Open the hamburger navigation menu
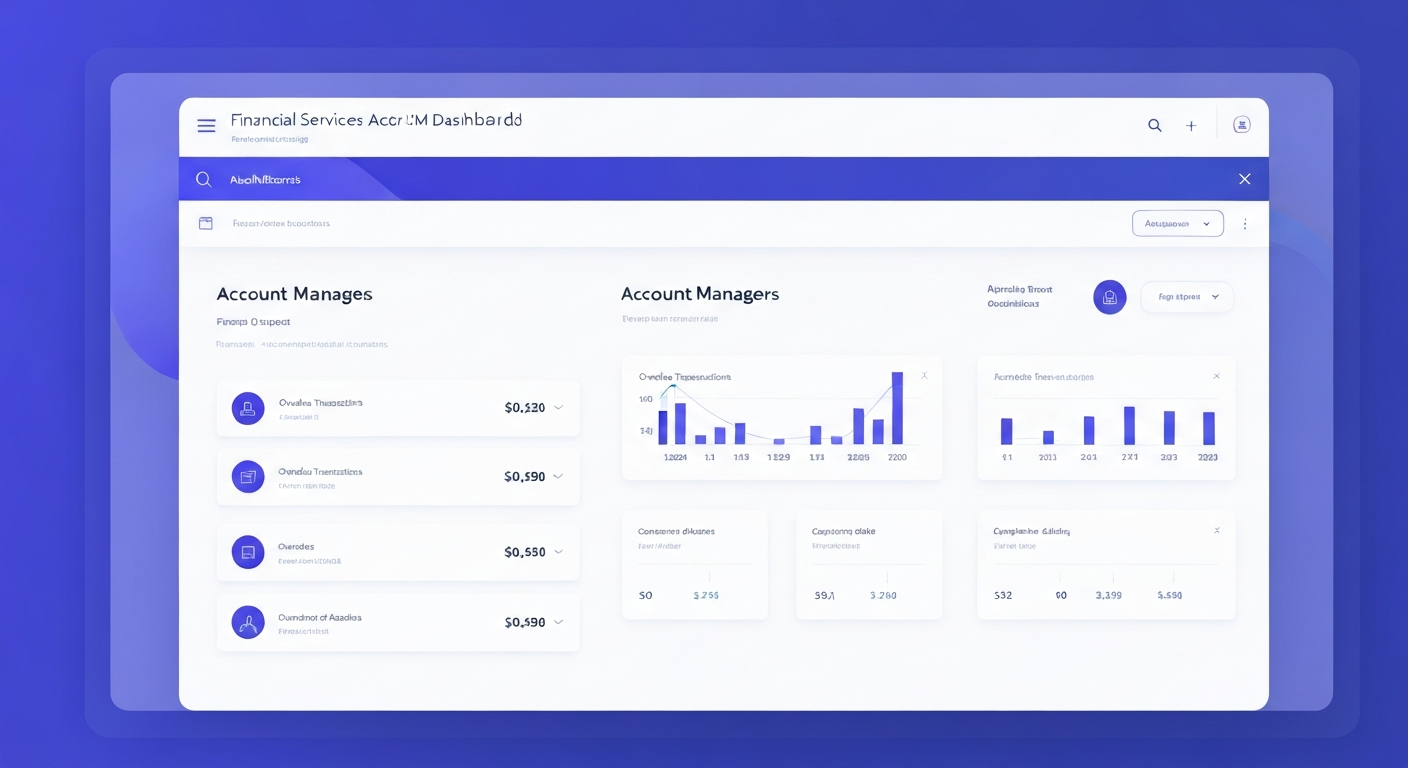Image resolution: width=1408 pixels, height=768 pixels. pos(206,125)
